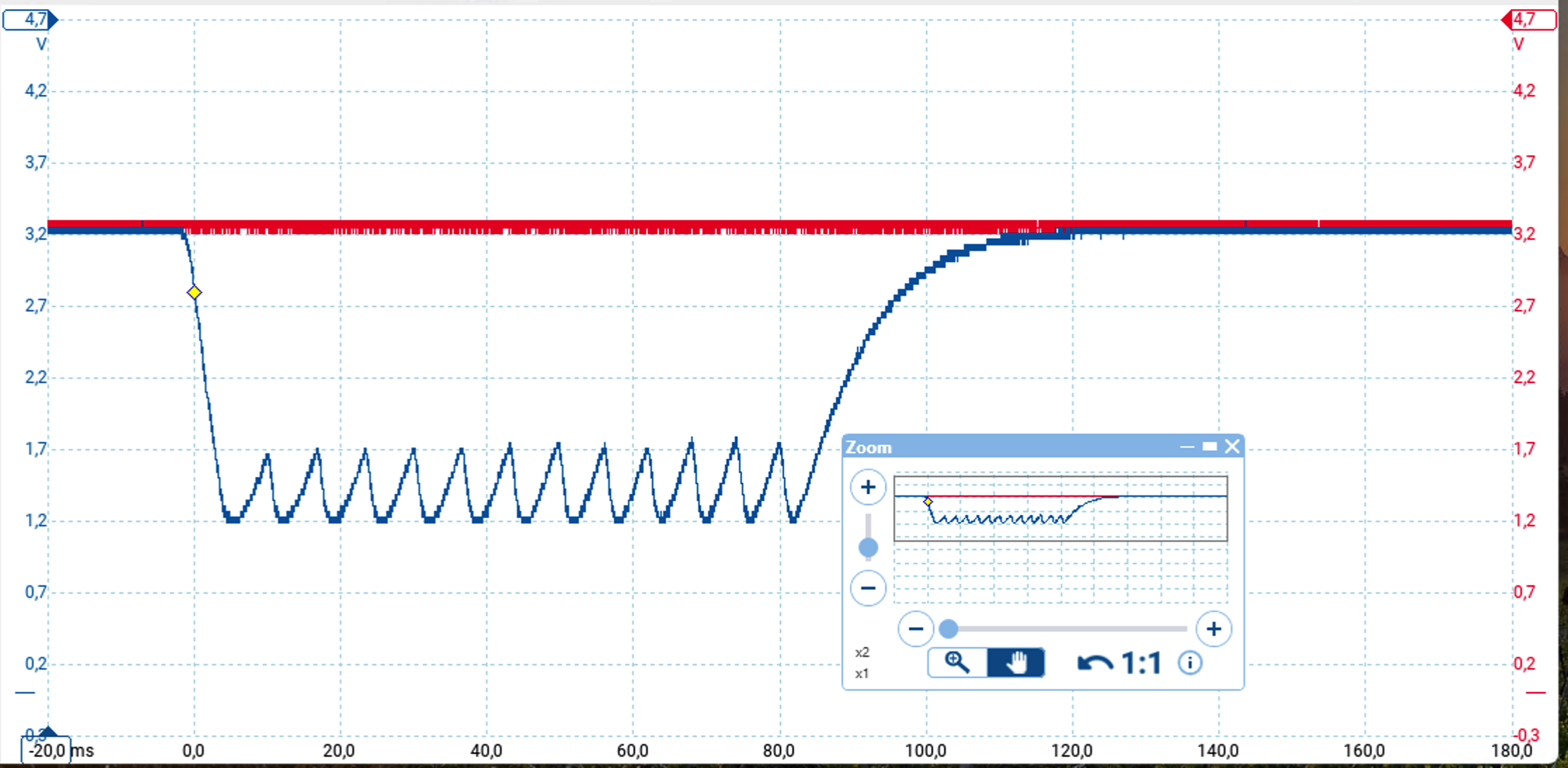Screen dimensions: 1568x768
Task: Undo the last zoom via curved arrow
Action: click(1095, 663)
